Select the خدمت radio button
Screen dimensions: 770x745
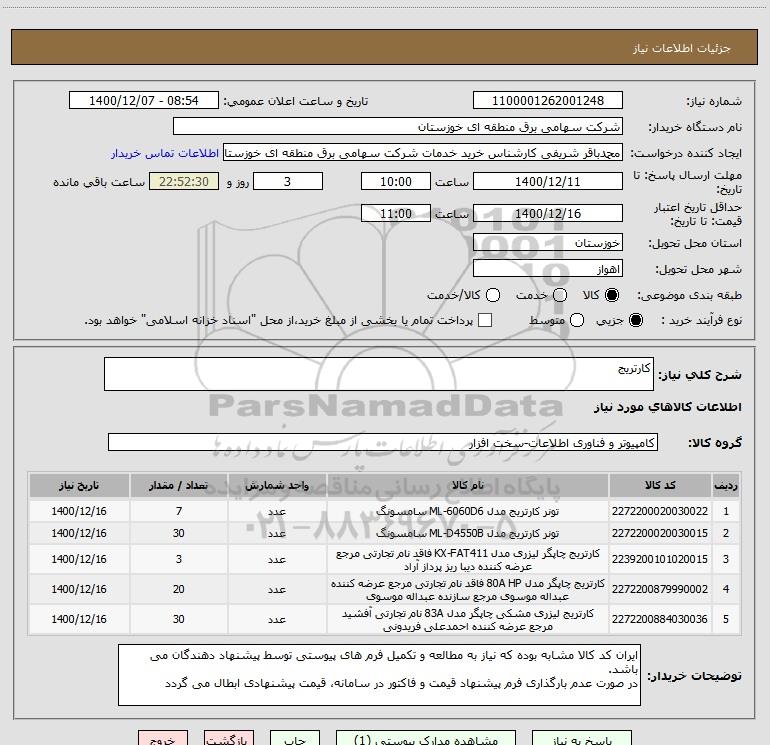pyautogui.click(x=560, y=295)
